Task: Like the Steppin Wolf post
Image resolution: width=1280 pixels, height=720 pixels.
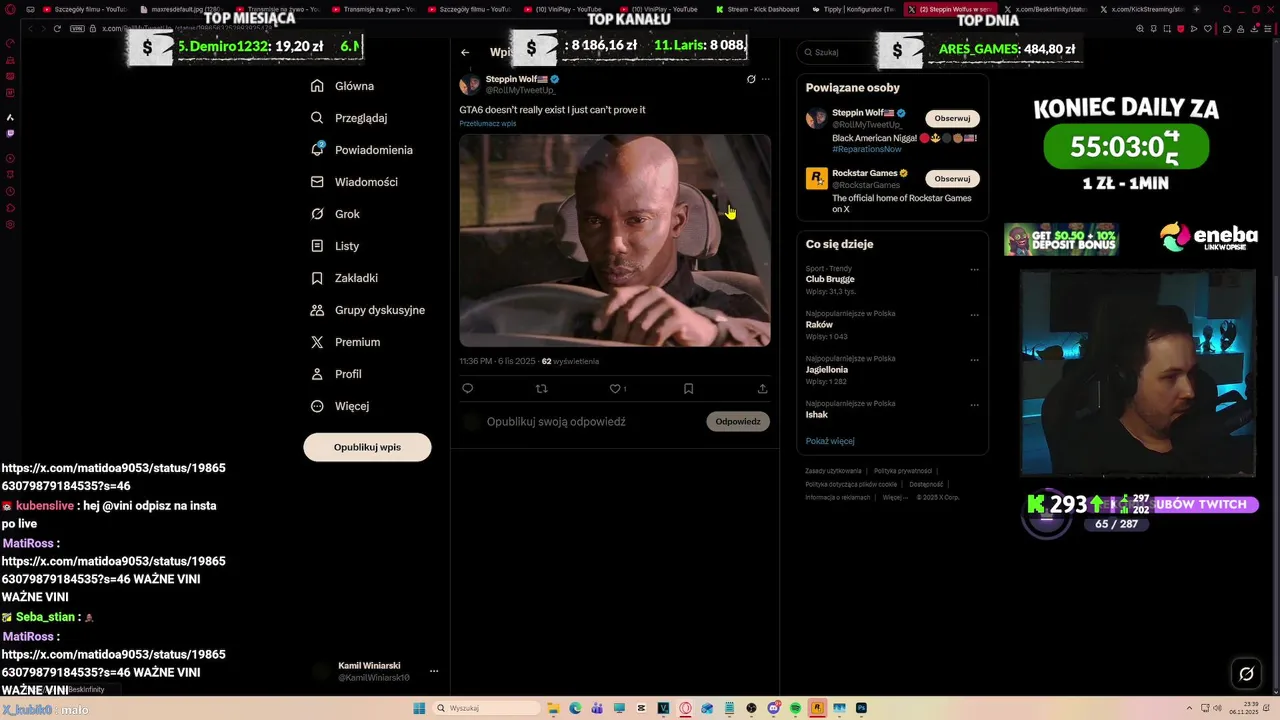Action: 617,388
